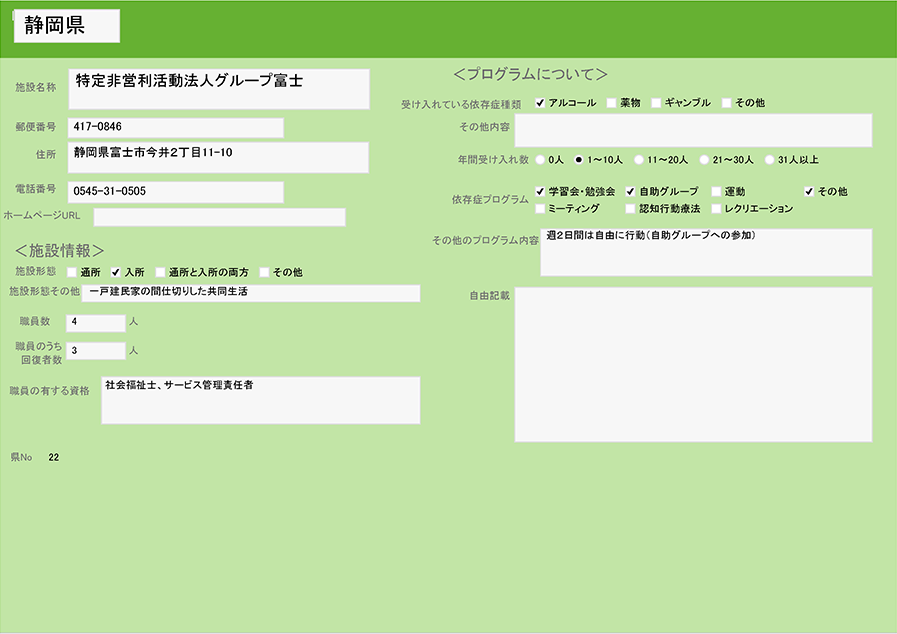Image resolution: width=897 pixels, height=634 pixels.
Task: Click the 電話番号 input field
Action: 176,191
